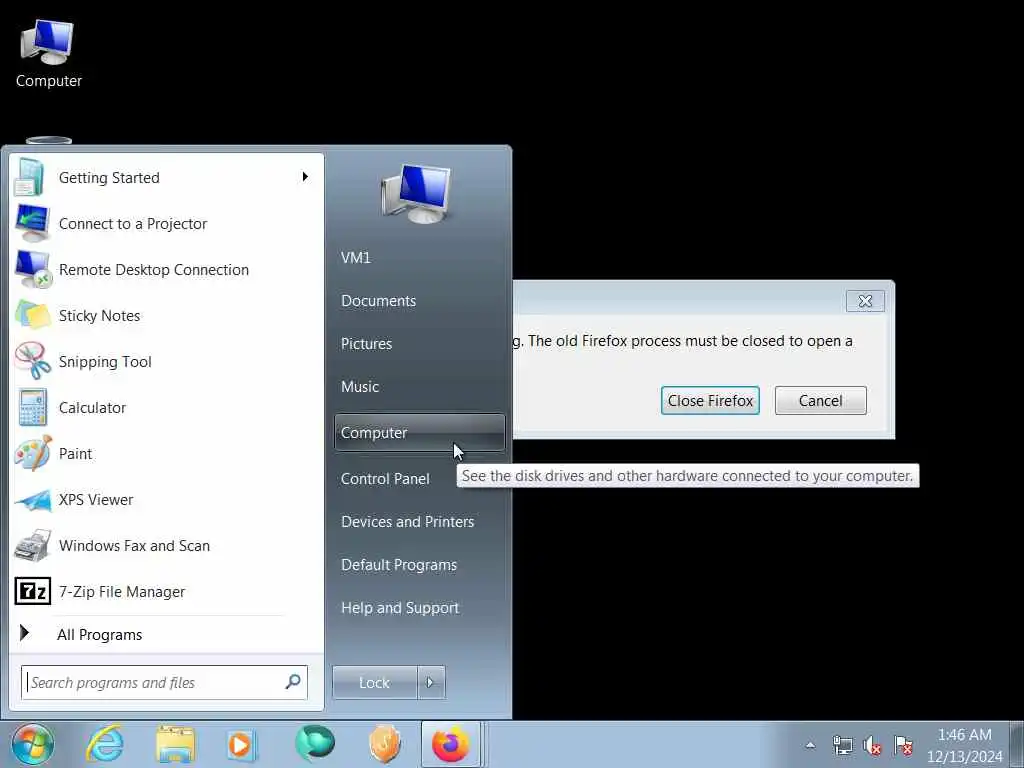Open the Calculator icon
The width and height of the screenshot is (1024, 768).
[x=33, y=408]
